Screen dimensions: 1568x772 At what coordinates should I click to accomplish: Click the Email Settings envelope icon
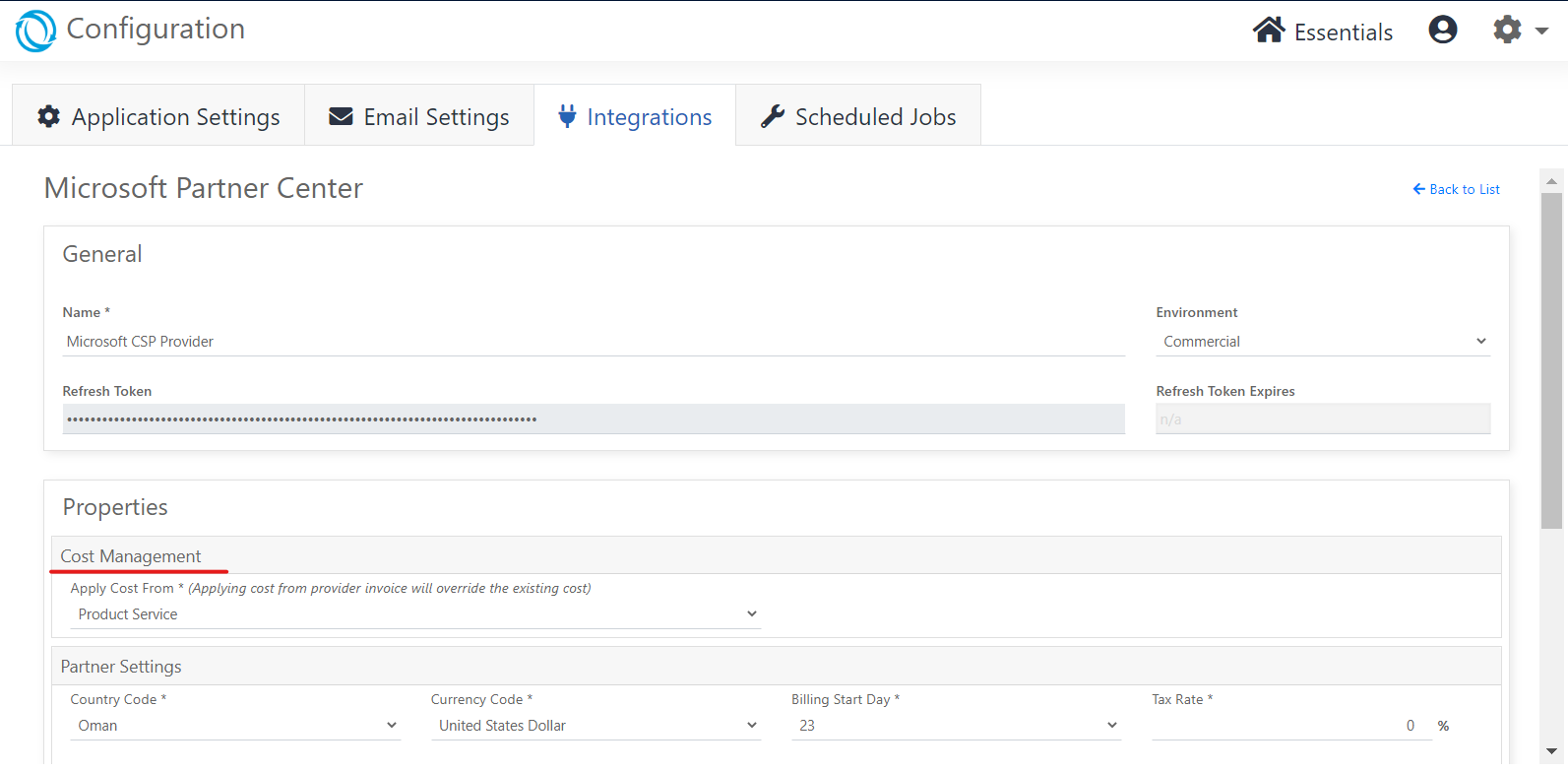[341, 116]
